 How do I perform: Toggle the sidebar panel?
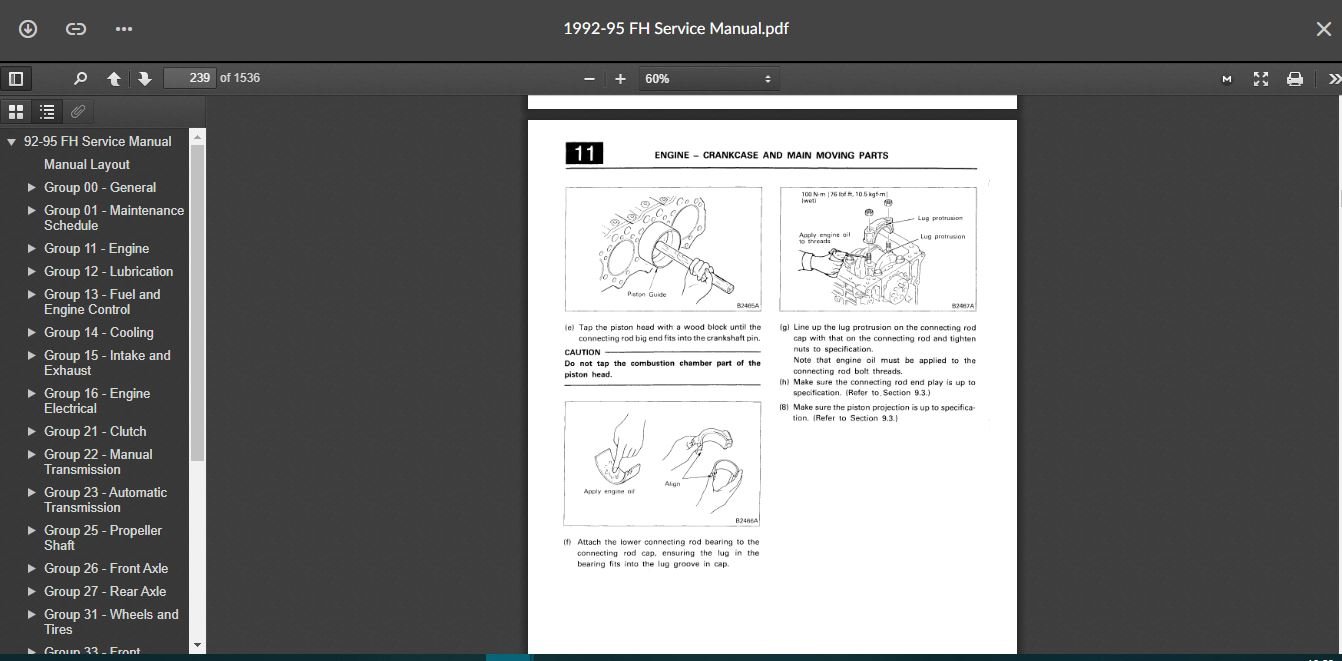coord(16,78)
